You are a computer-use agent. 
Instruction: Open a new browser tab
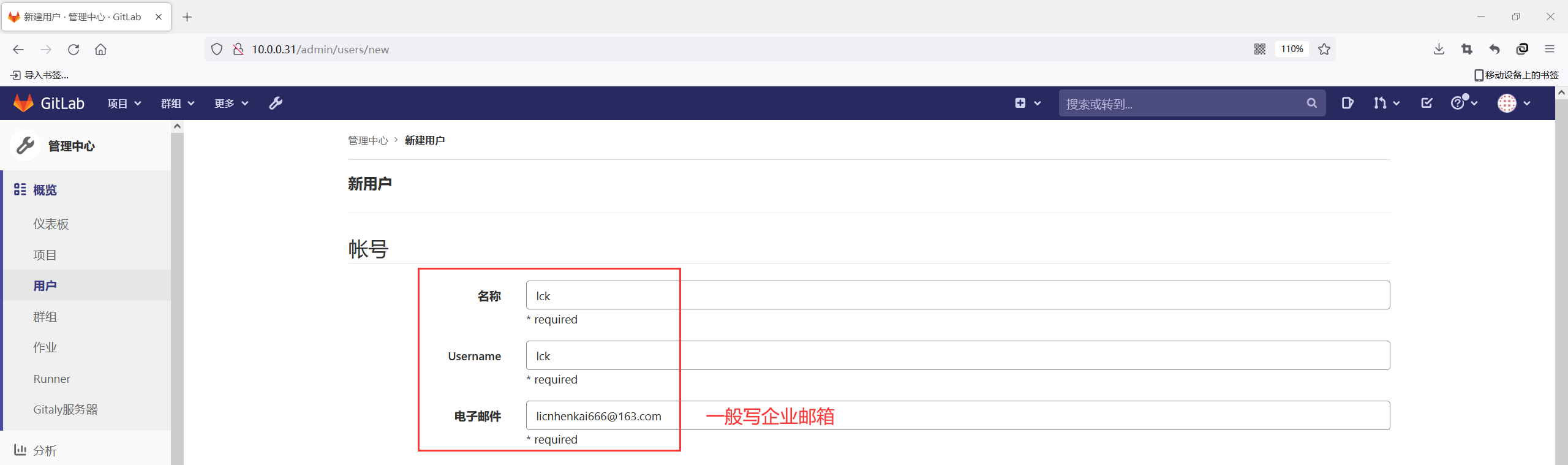point(187,17)
